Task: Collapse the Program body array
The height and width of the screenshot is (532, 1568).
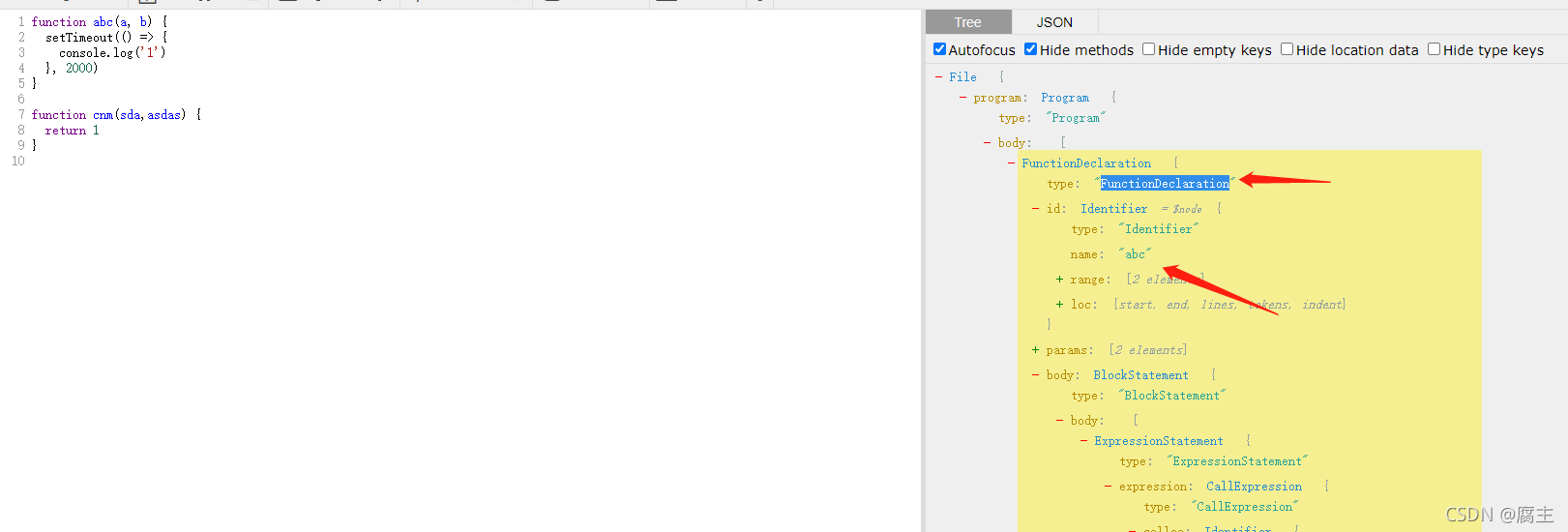Action: tap(987, 143)
